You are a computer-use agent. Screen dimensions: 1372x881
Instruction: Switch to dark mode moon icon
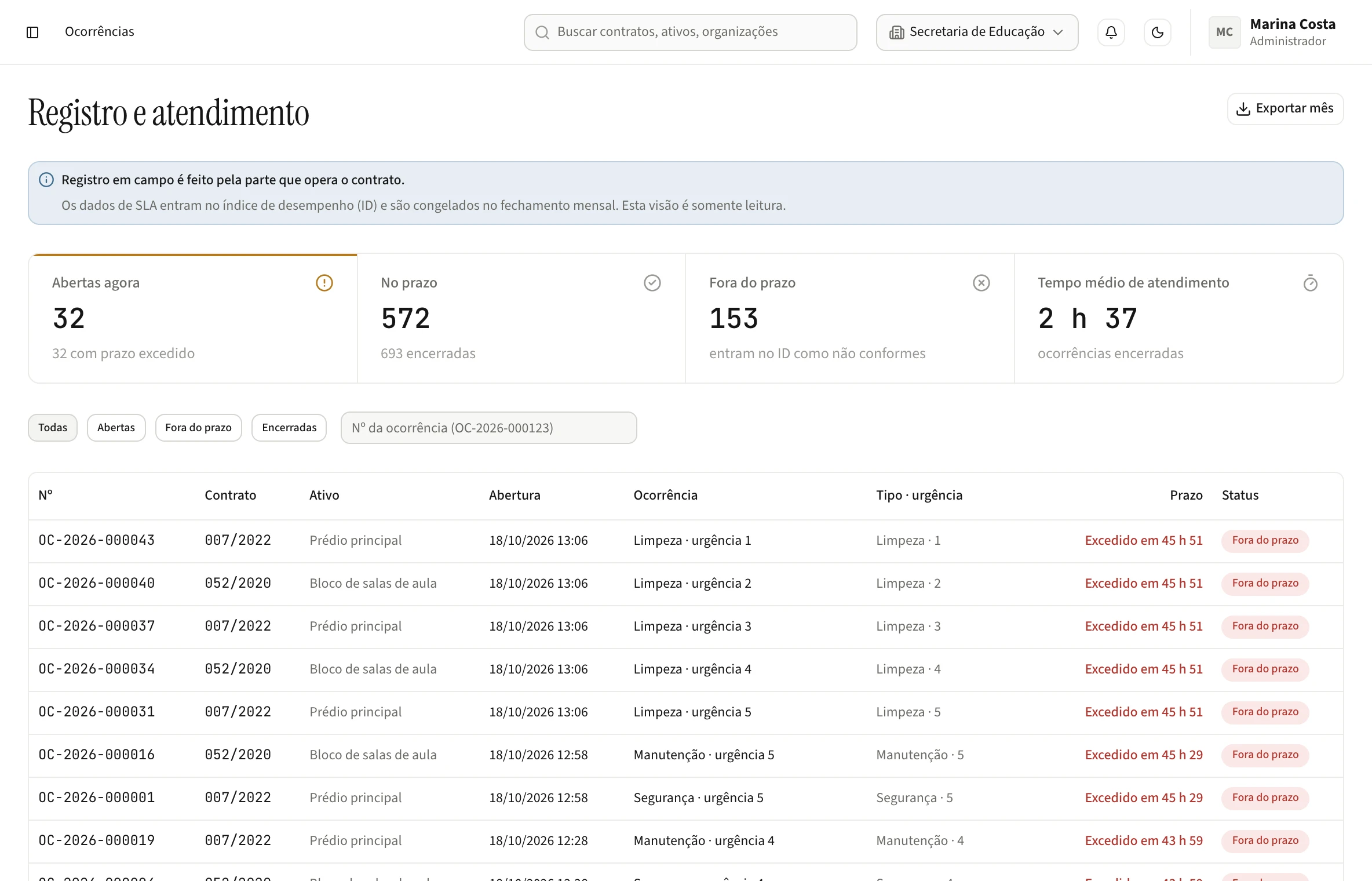(x=1157, y=32)
